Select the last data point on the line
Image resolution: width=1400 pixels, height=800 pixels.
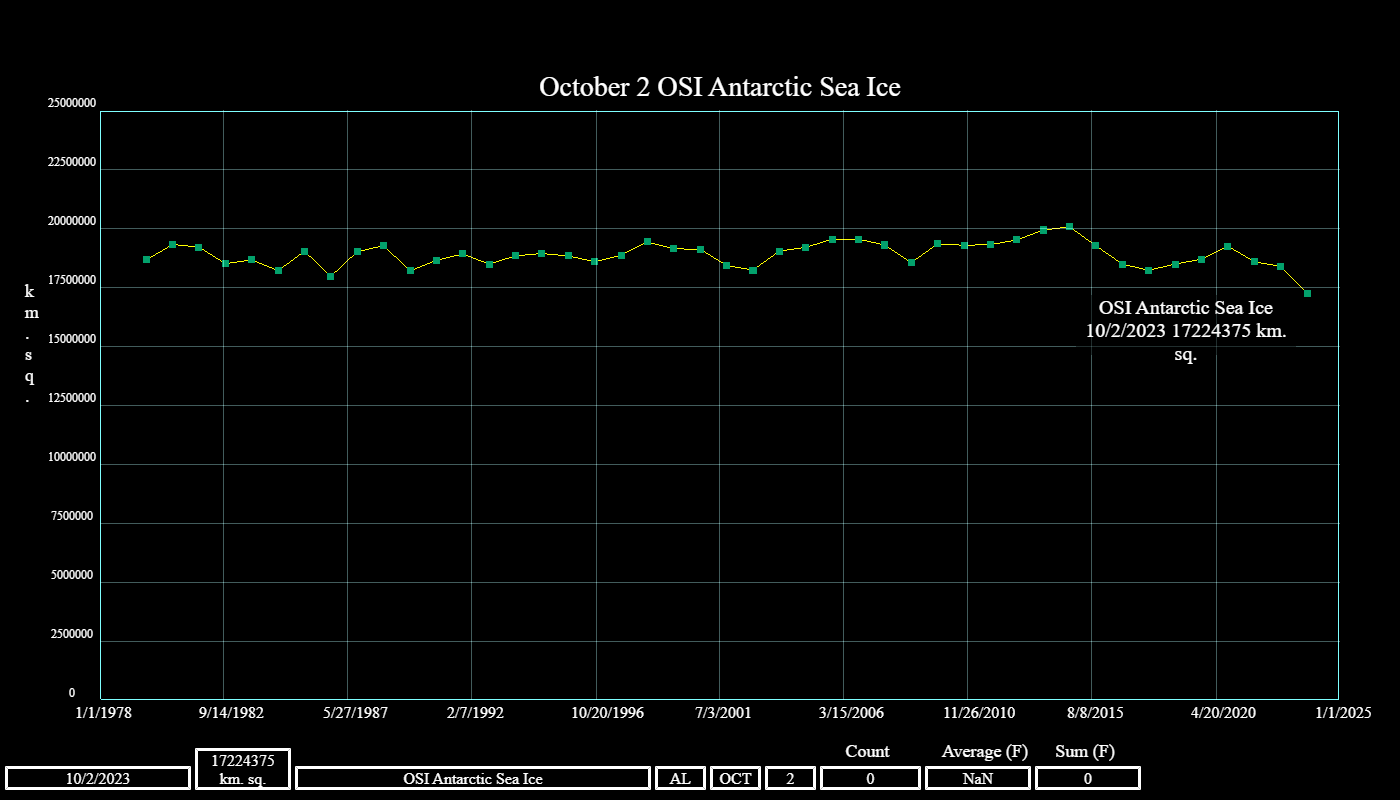[1307, 293]
